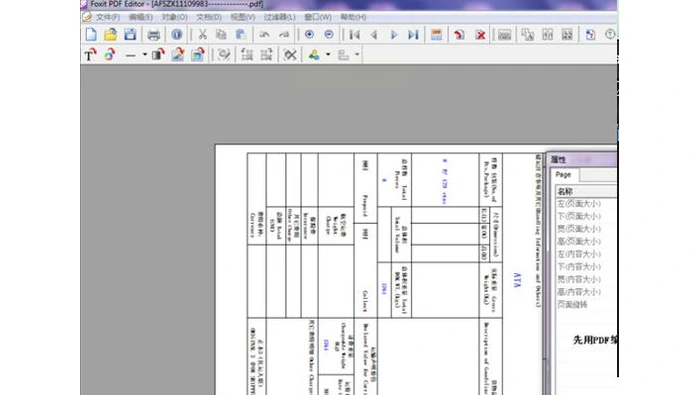
Task: Open the 对象(O) menu
Action: tap(175, 17)
